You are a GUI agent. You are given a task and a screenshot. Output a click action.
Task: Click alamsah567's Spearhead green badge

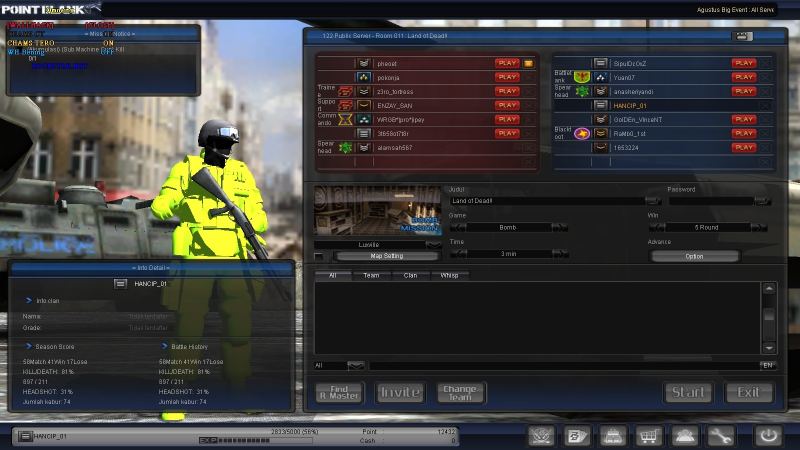click(345, 147)
